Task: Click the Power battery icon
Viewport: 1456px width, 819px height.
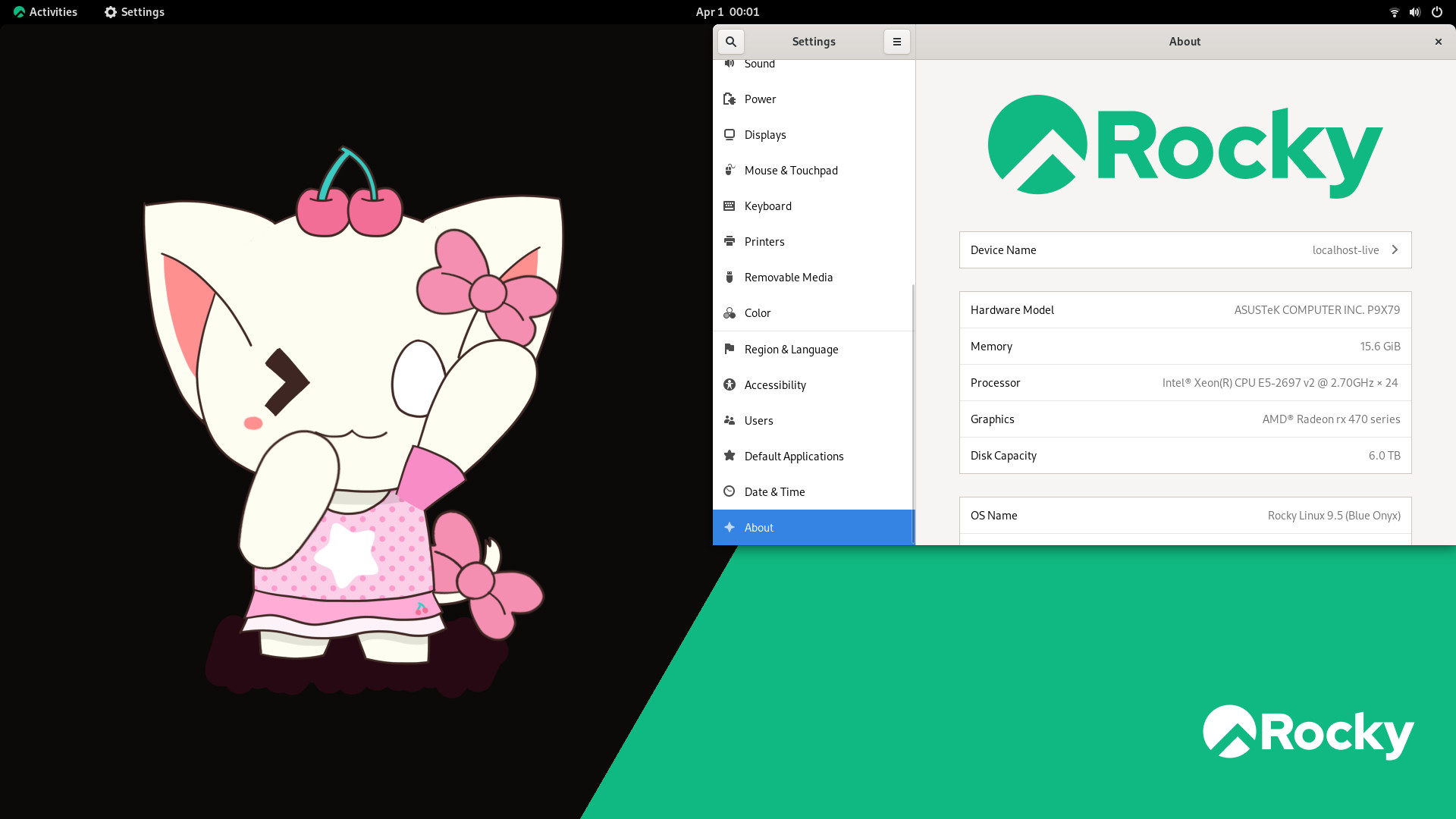Action: (730, 99)
